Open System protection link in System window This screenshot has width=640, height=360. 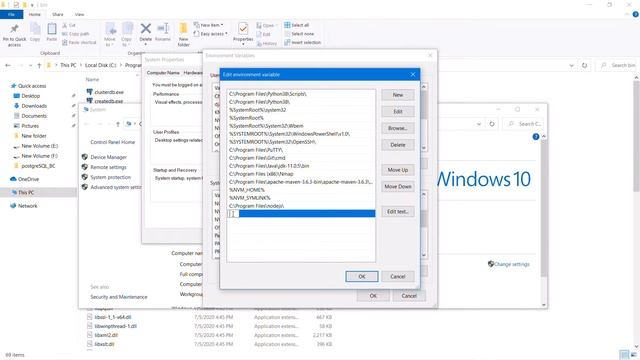pos(111,177)
